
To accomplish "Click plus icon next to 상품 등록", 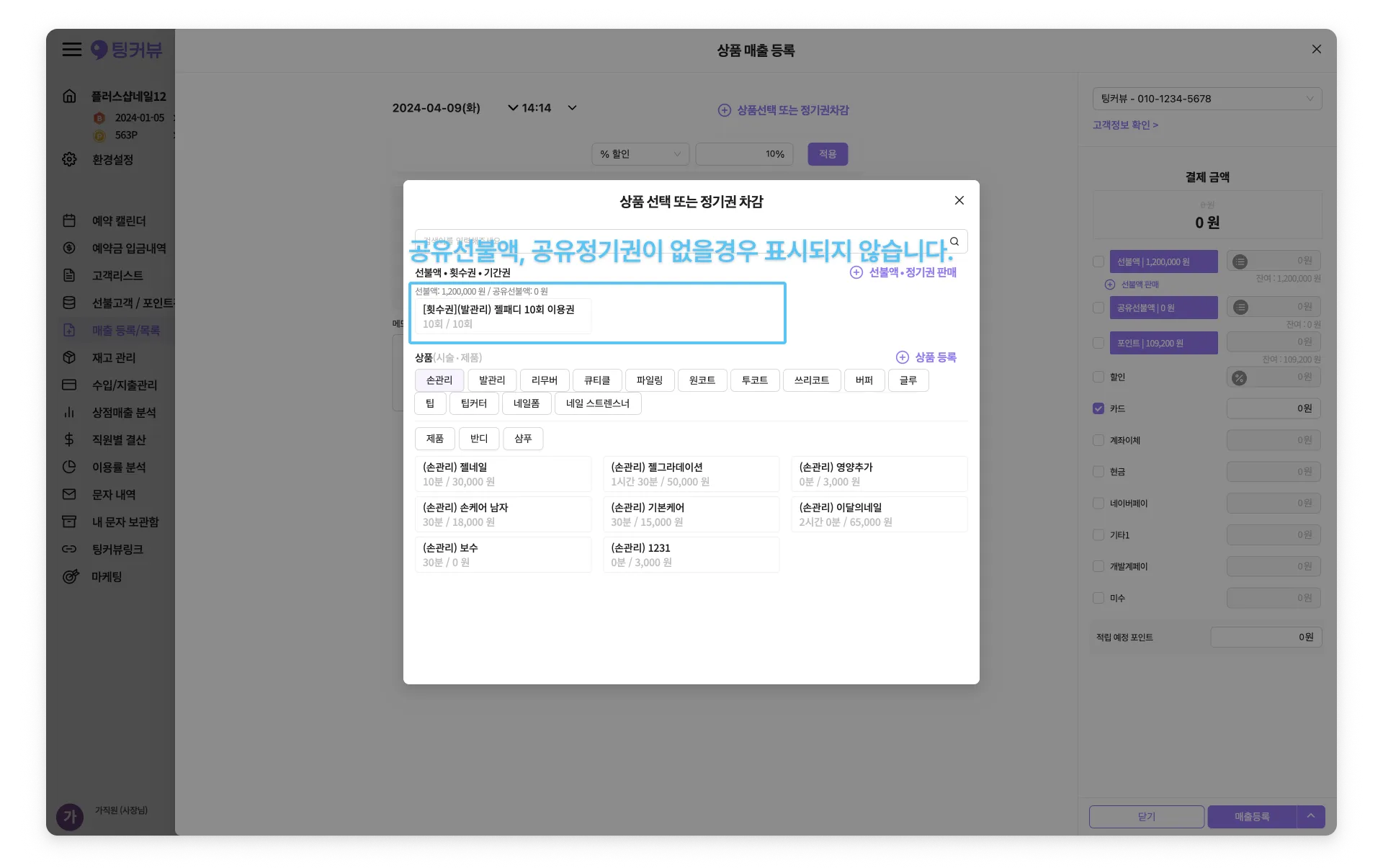I will click(x=902, y=357).
